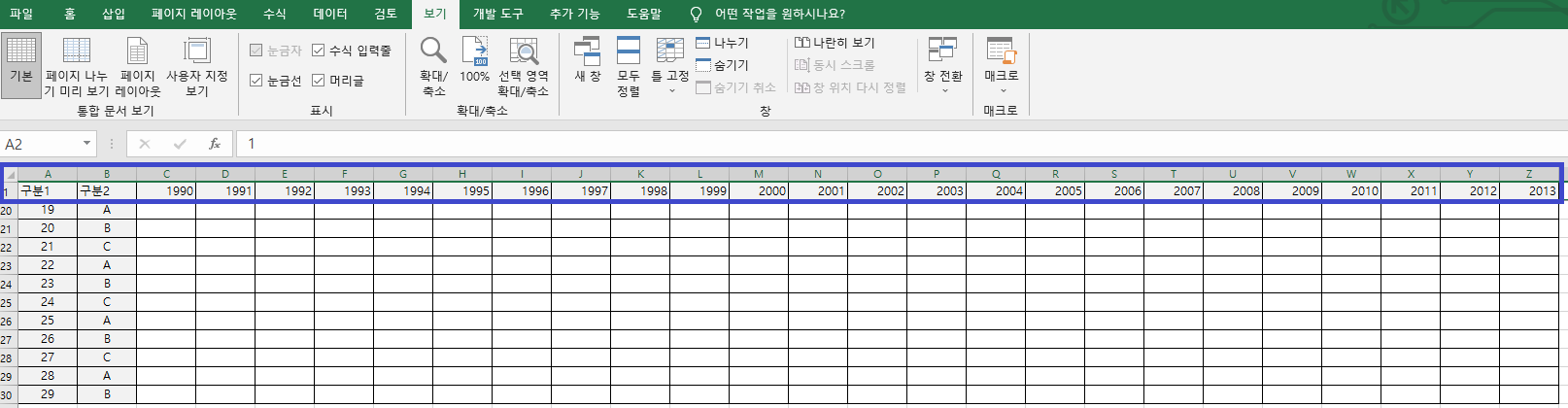This screenshot has width=1568, height=408.
Task: Select the 구분2 header cell
Action: [x=107, y=191]
